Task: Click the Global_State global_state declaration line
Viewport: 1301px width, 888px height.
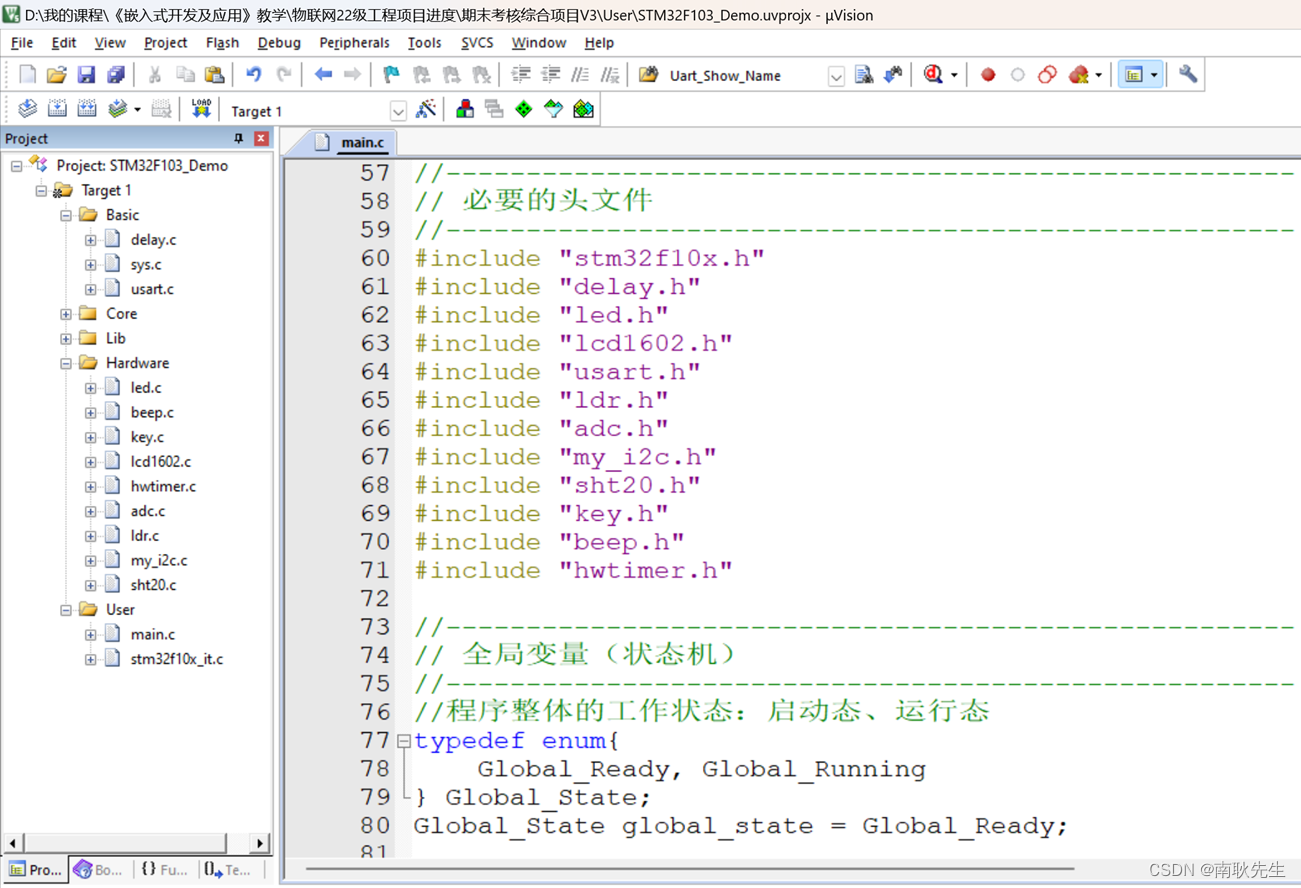Action: (x=741, y=826)
